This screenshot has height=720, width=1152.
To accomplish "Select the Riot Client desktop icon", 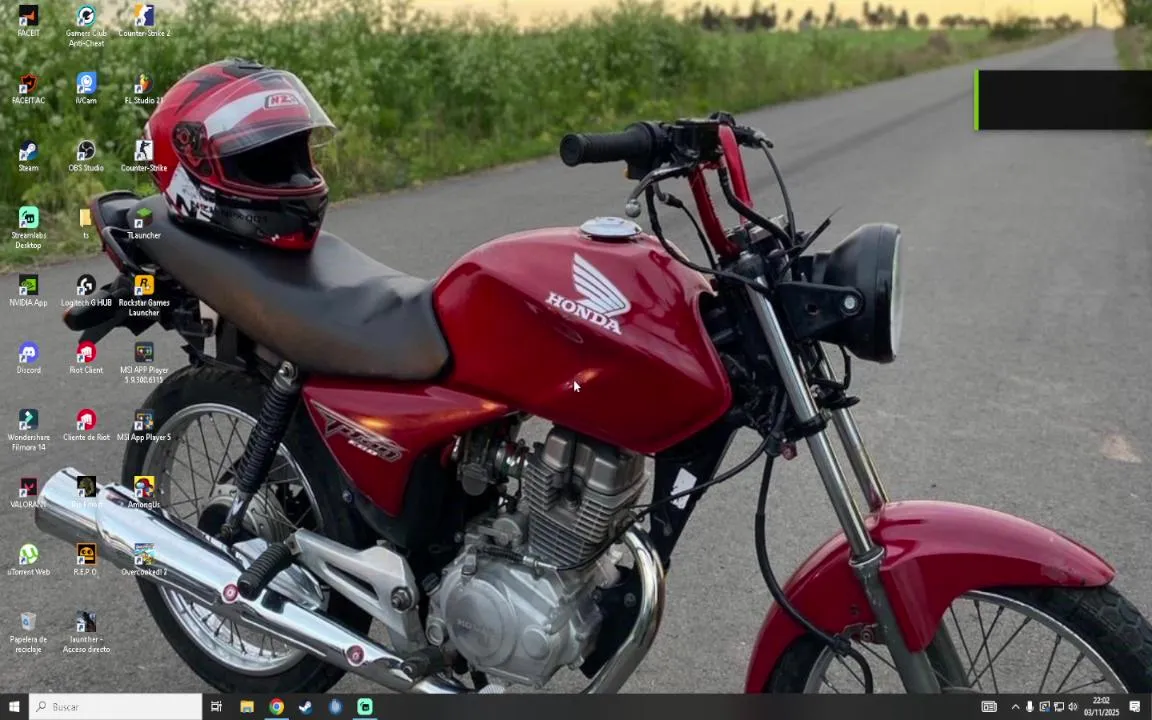I will 86,359.
